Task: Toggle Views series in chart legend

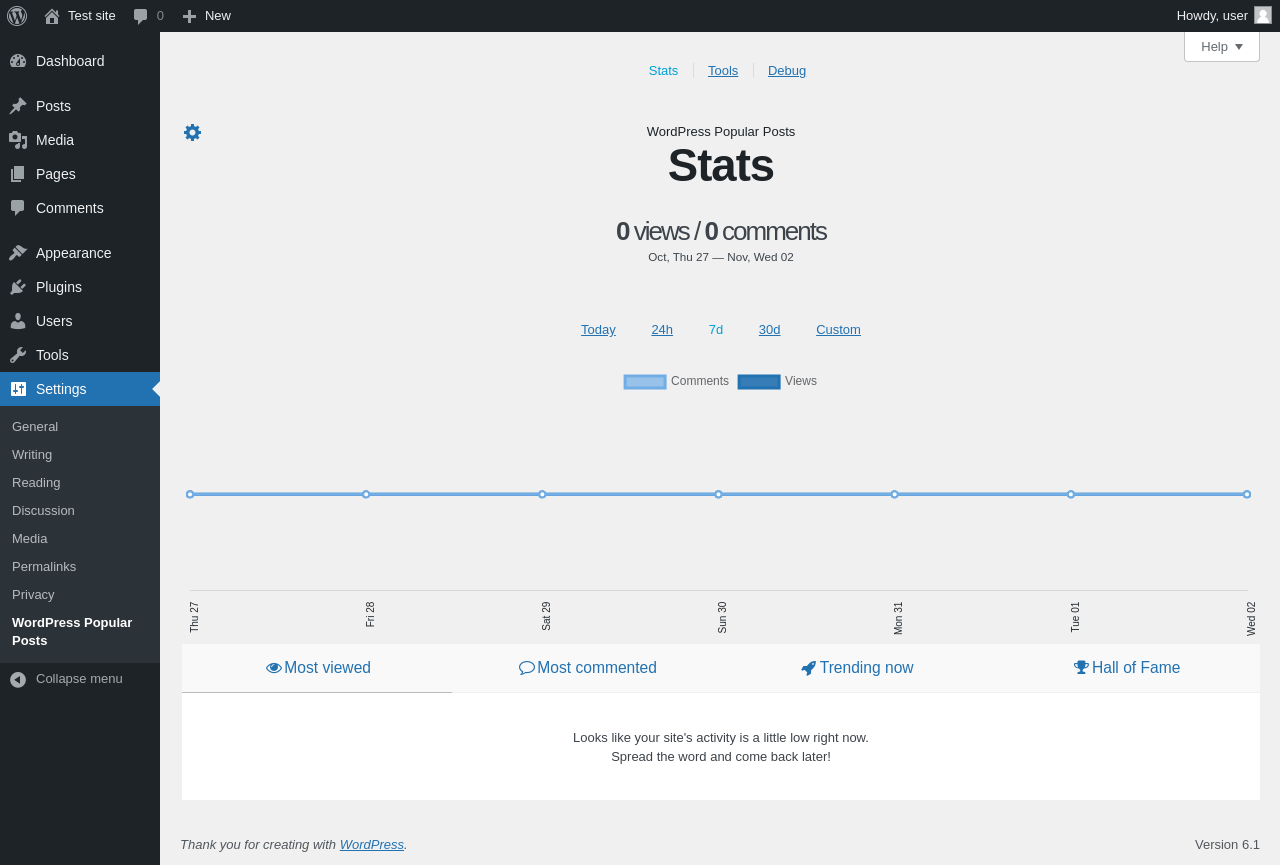Action: (x=777, y=381)
